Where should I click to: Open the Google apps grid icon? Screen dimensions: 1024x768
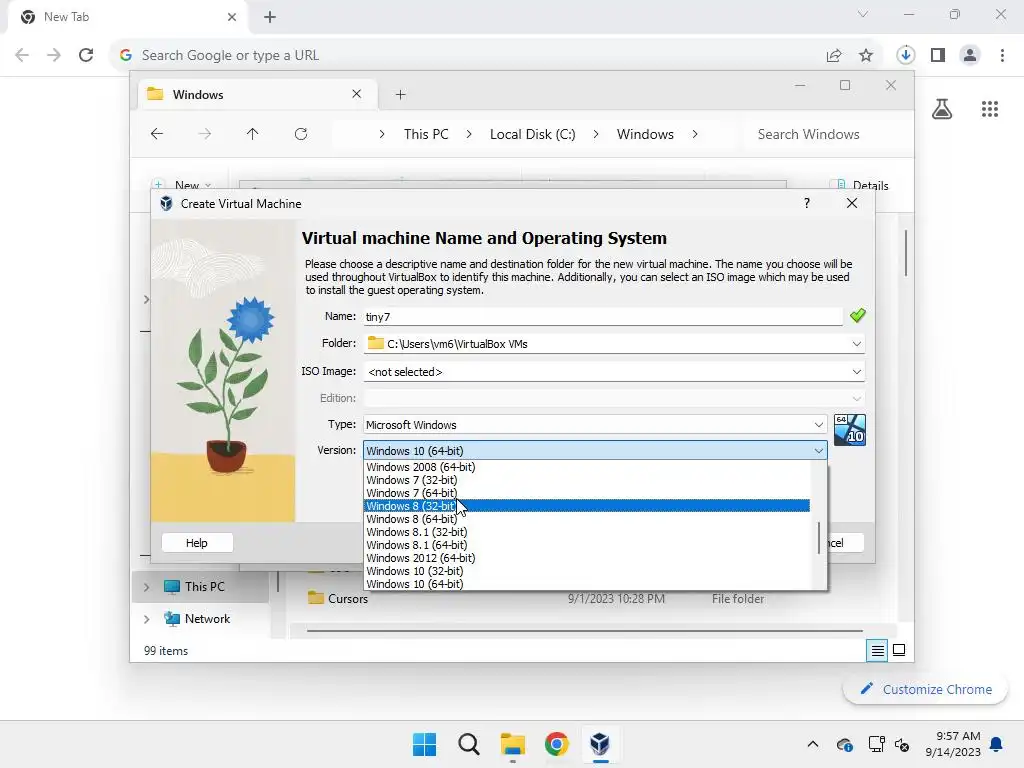990,109
